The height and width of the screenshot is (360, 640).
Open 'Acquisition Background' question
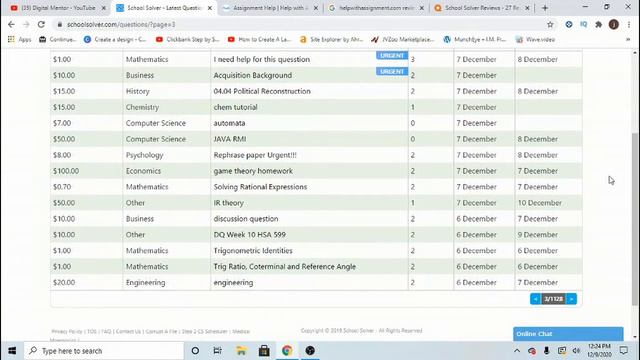253,76
